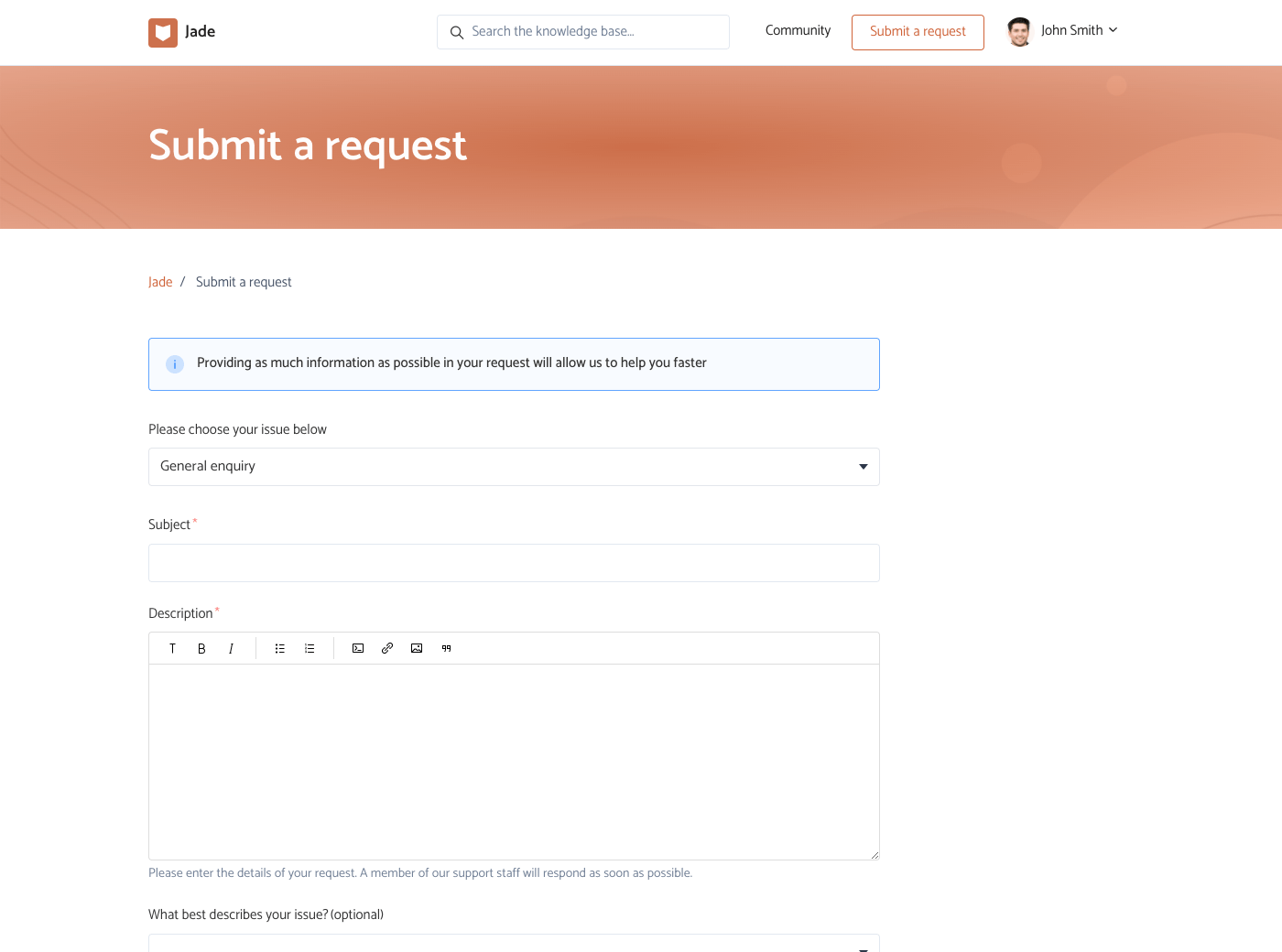Toggle italic formatting in description editor

pyautogui.click(x=231, y=648)
